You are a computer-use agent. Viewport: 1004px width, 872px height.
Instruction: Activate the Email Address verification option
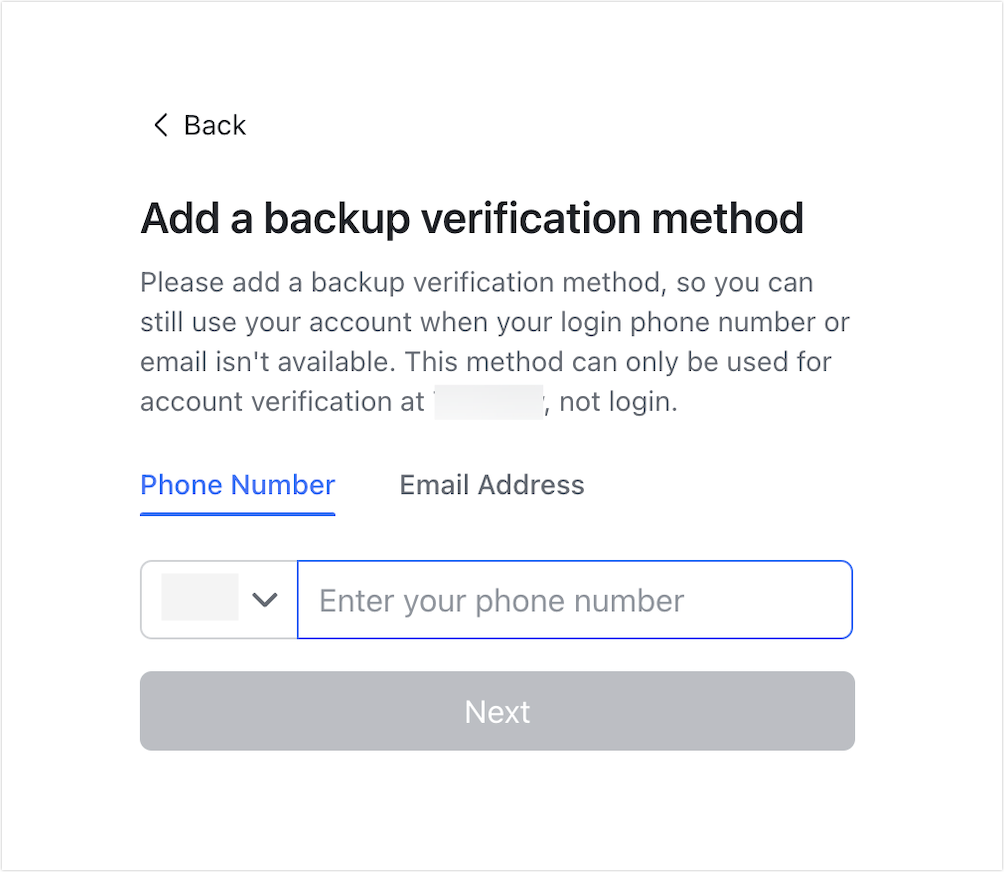[491, 485]
